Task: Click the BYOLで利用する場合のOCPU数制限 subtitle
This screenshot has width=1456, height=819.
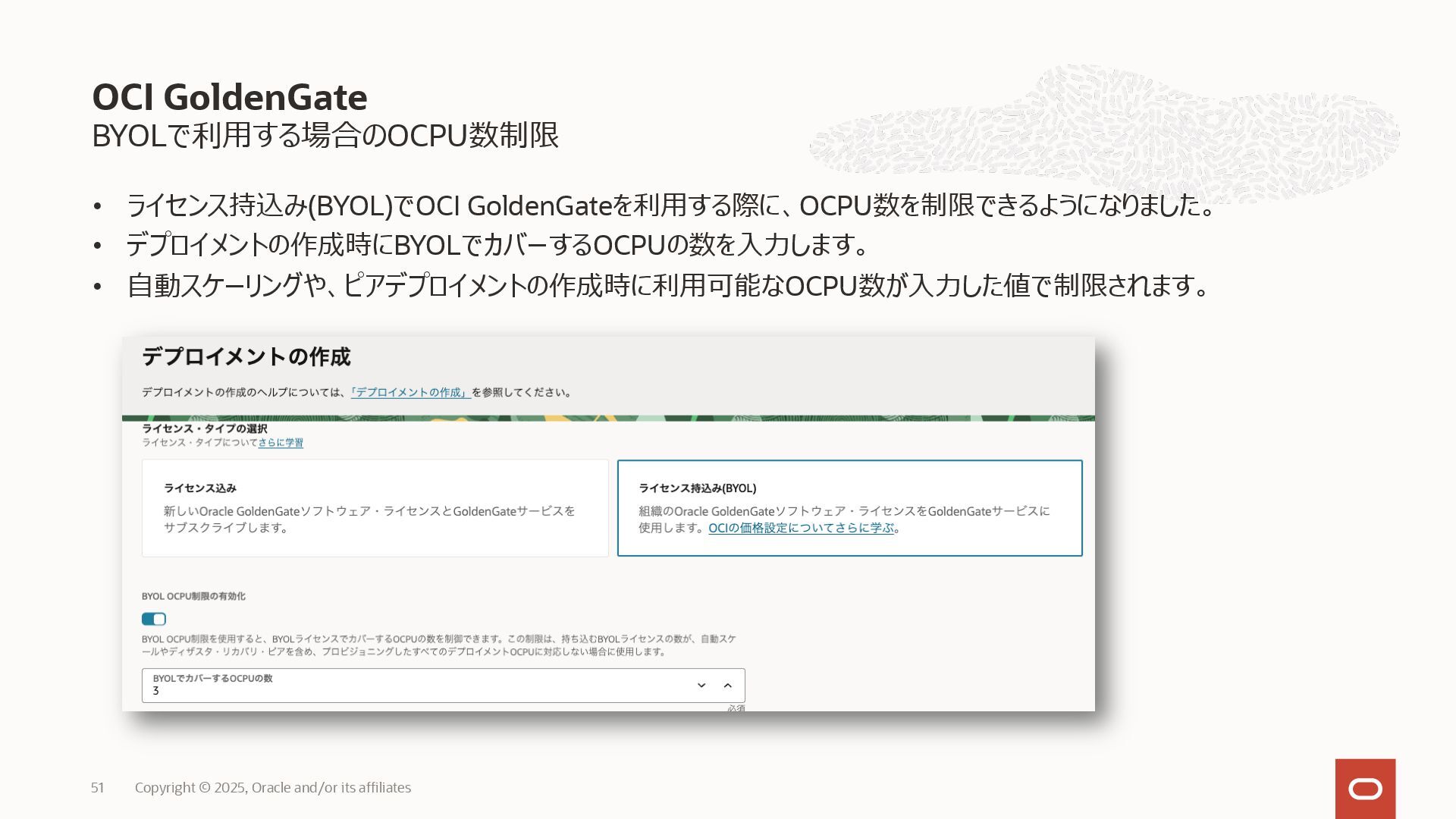Action: [x=325, y=136]
